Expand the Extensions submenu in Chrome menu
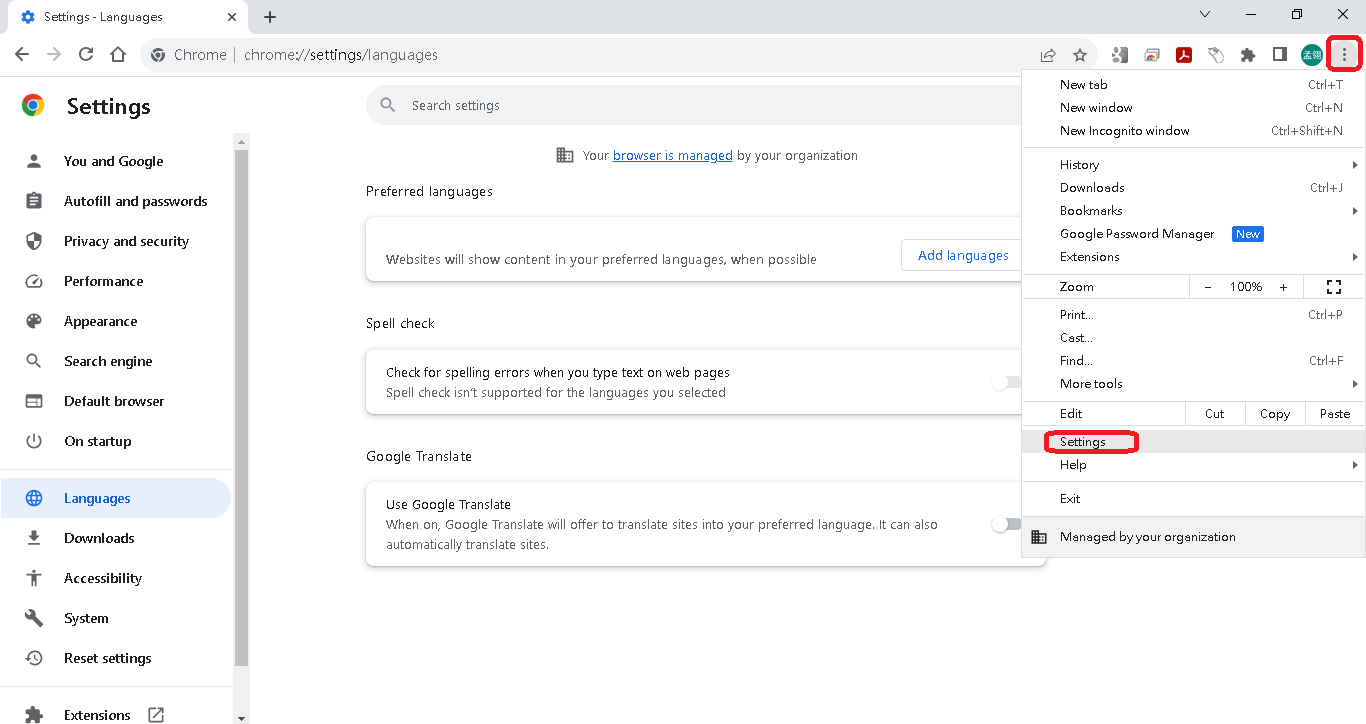The height and width of the screenshot is (724, 1366). [x=1194, y=257]
